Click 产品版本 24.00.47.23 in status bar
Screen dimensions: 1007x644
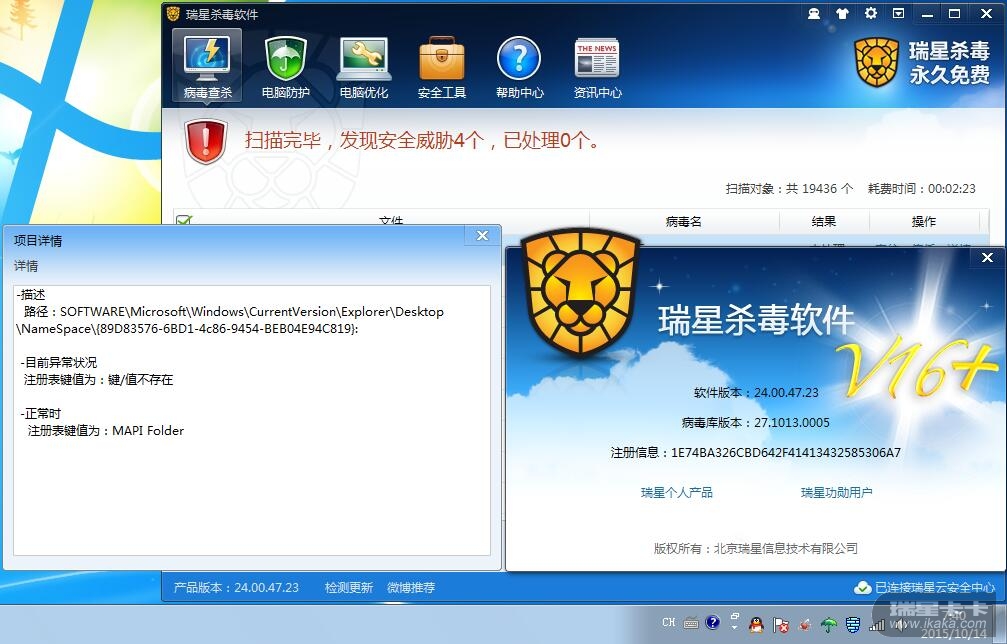click(236, 587)
